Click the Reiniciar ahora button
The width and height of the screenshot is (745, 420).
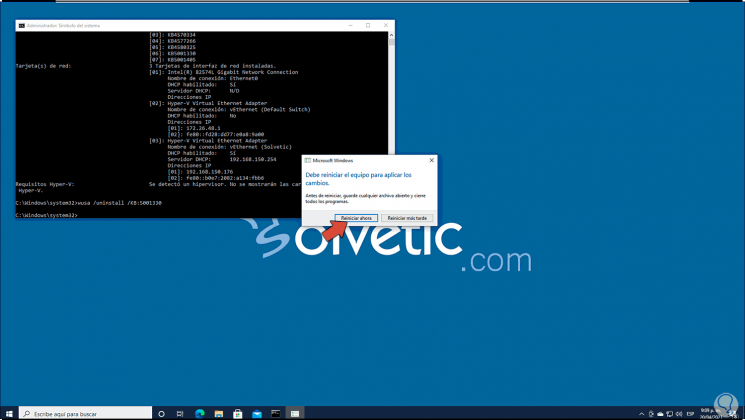pyautogui.click(x=356, y=218)
